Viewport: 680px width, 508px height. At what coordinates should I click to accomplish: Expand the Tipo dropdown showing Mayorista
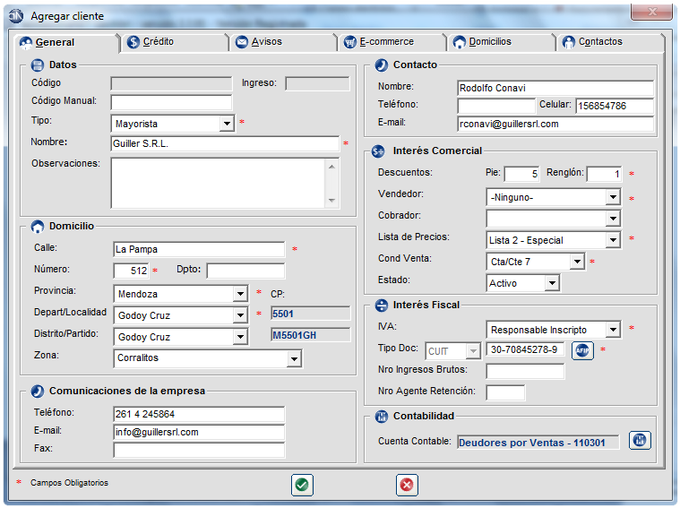227,124
